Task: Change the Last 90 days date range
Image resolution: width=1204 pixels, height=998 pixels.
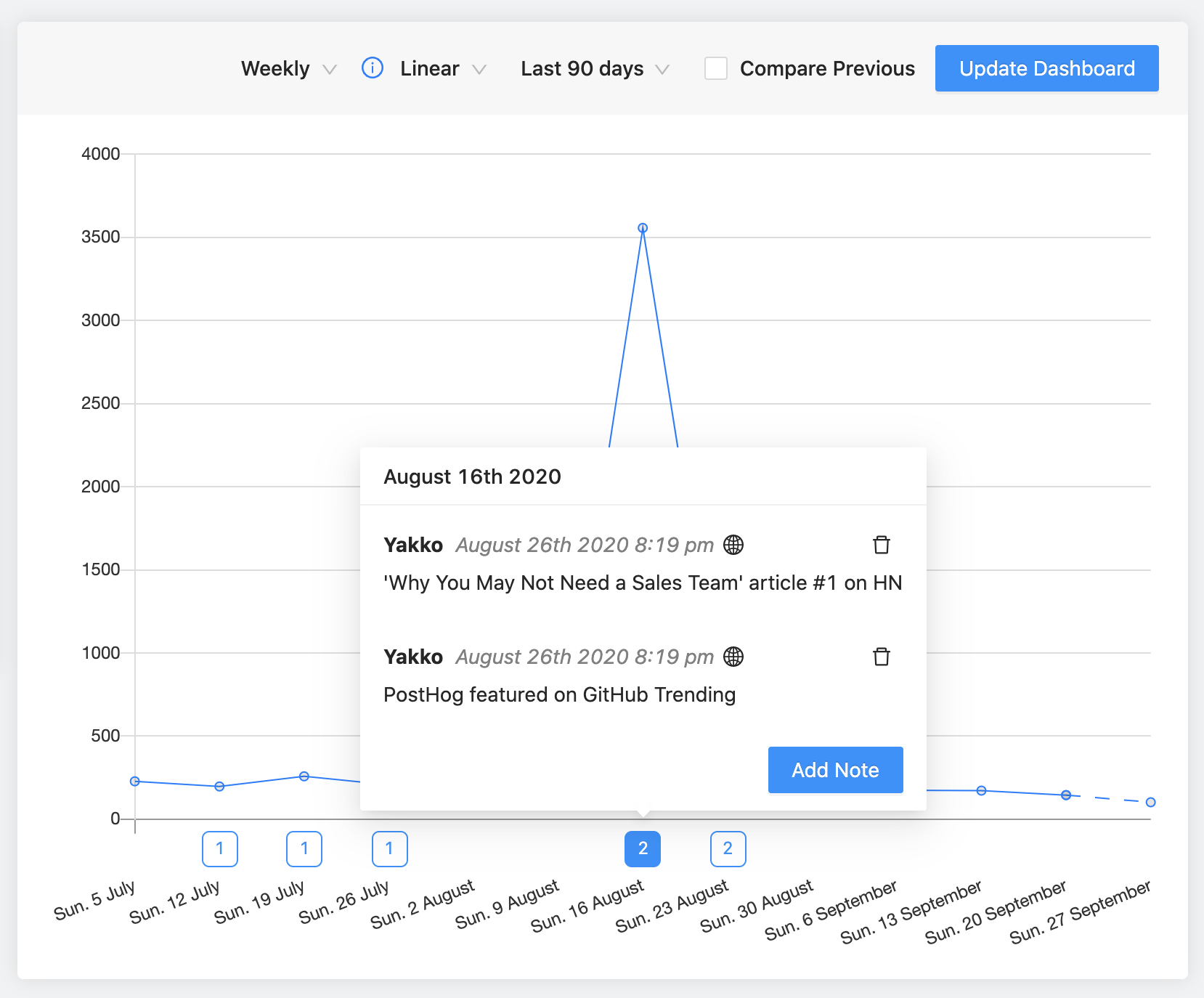Action: [594, 69]
